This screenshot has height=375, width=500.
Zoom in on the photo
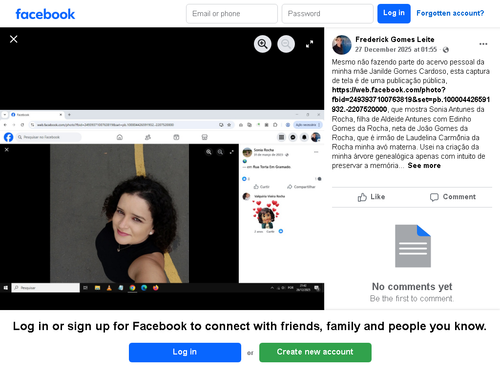[x=263, y=44]
